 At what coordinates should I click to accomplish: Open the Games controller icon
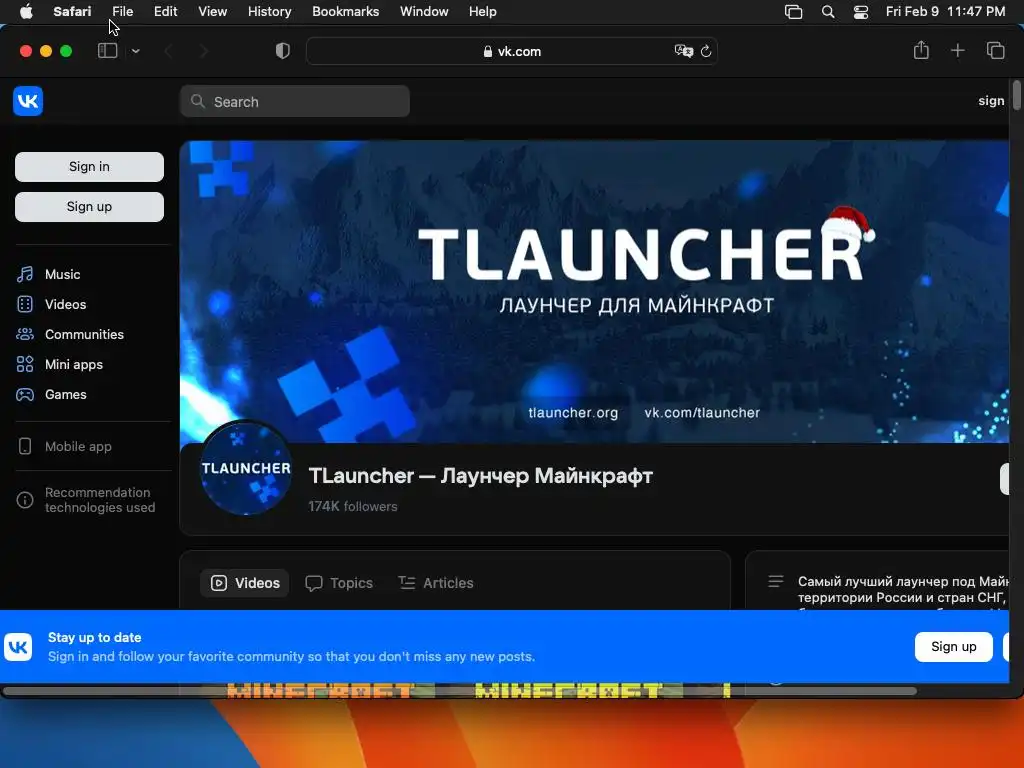pos(25,394)
